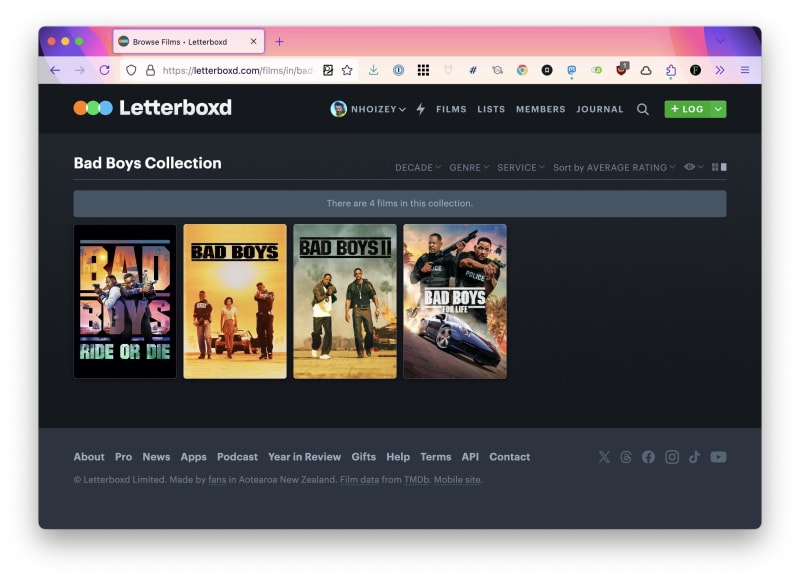This screenshot has width=800, height=580.
Task: Reload the page with the refresh icon
Action: click(105, 70)
